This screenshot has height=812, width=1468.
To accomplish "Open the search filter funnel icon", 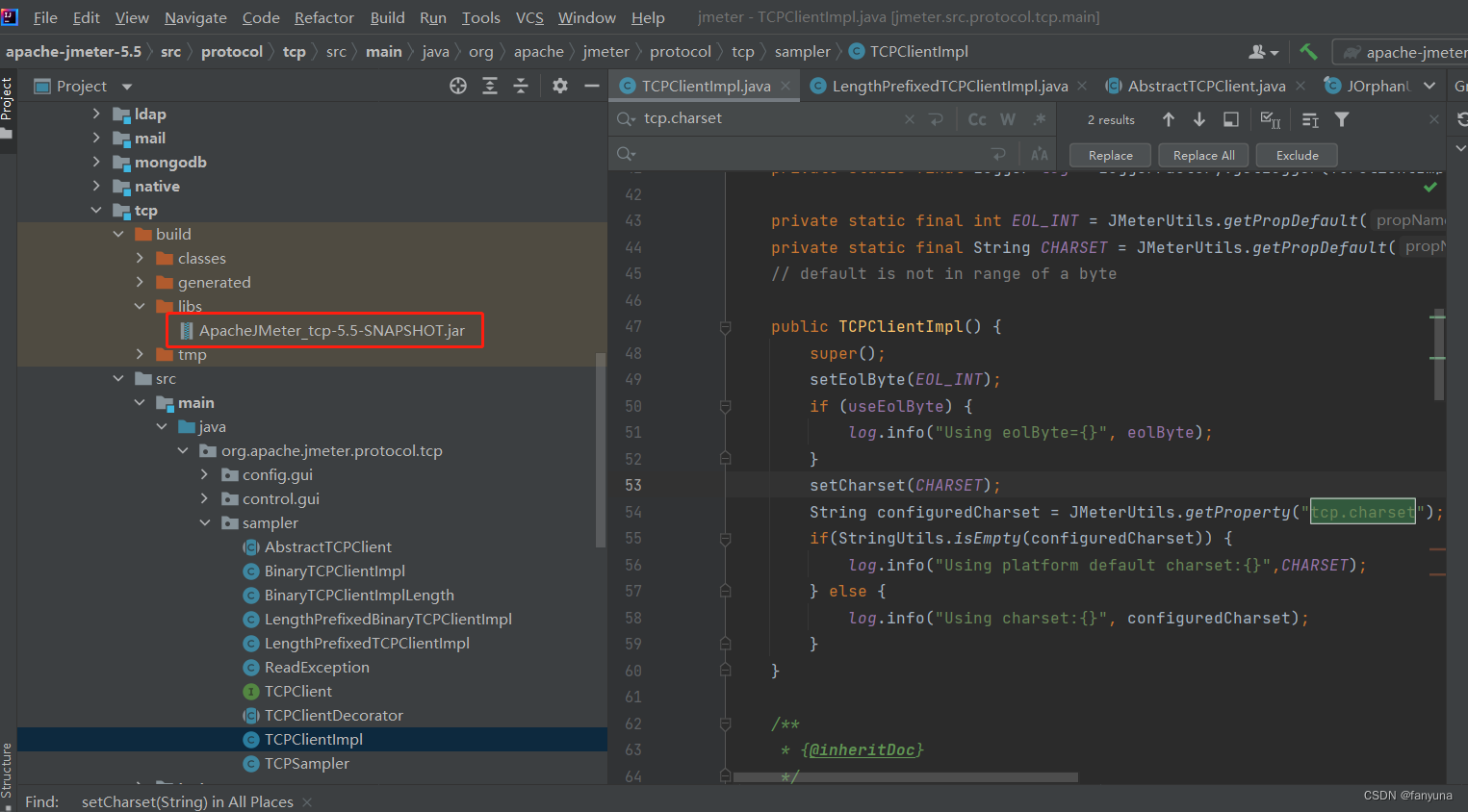I will pos(1342,119).
